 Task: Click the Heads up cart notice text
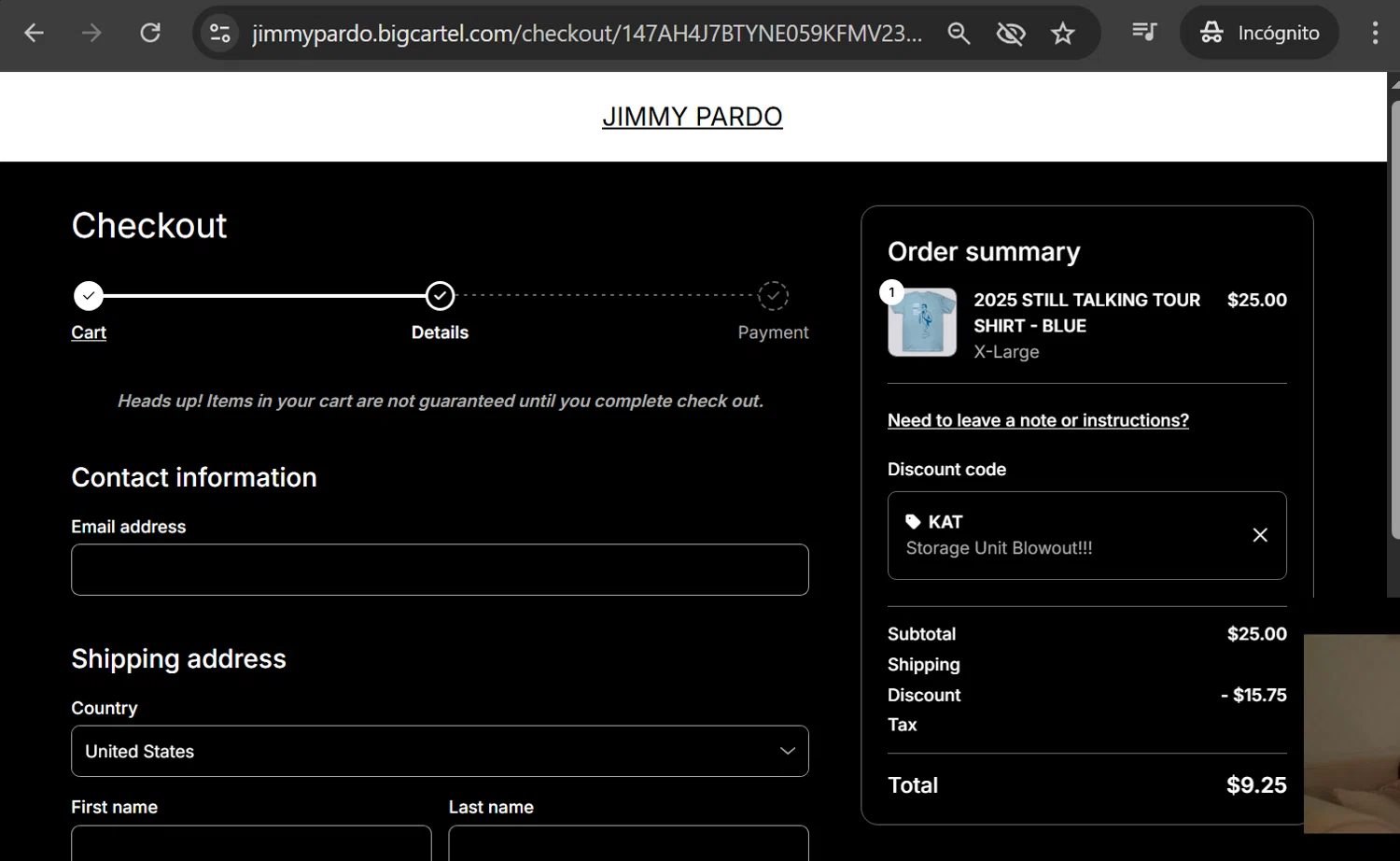(x=441, y=401)
